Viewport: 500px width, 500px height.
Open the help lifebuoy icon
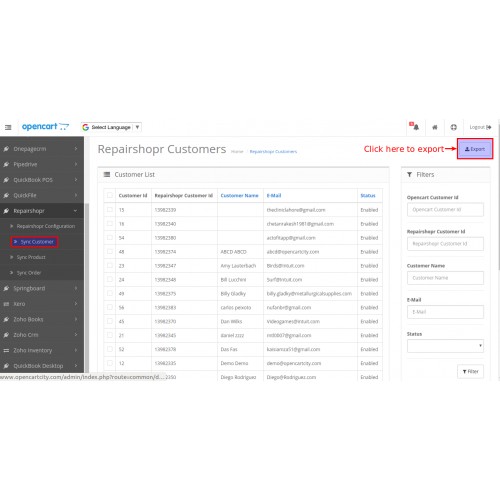tap(454, 127)
